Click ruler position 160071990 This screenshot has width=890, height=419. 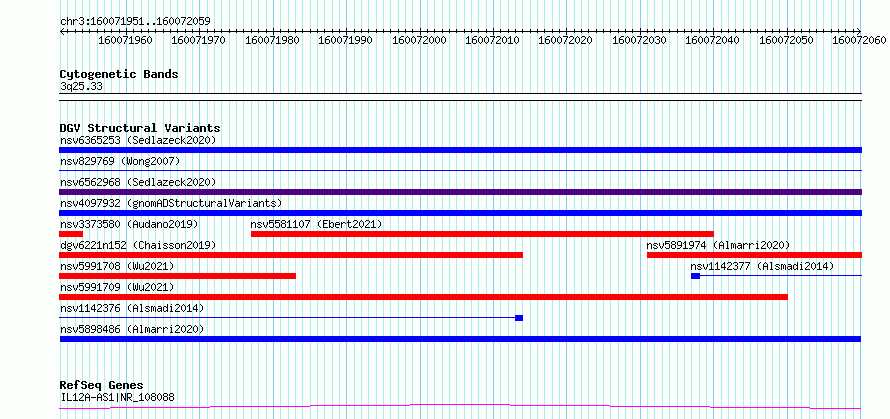346,41
